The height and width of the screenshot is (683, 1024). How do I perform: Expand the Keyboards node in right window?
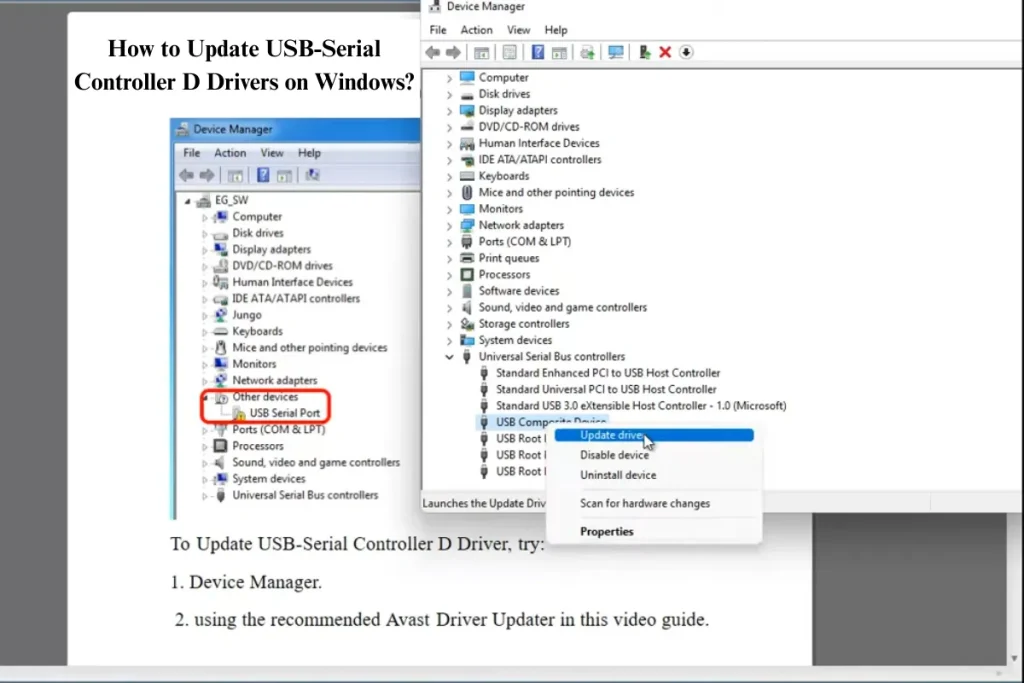point(449,176)
